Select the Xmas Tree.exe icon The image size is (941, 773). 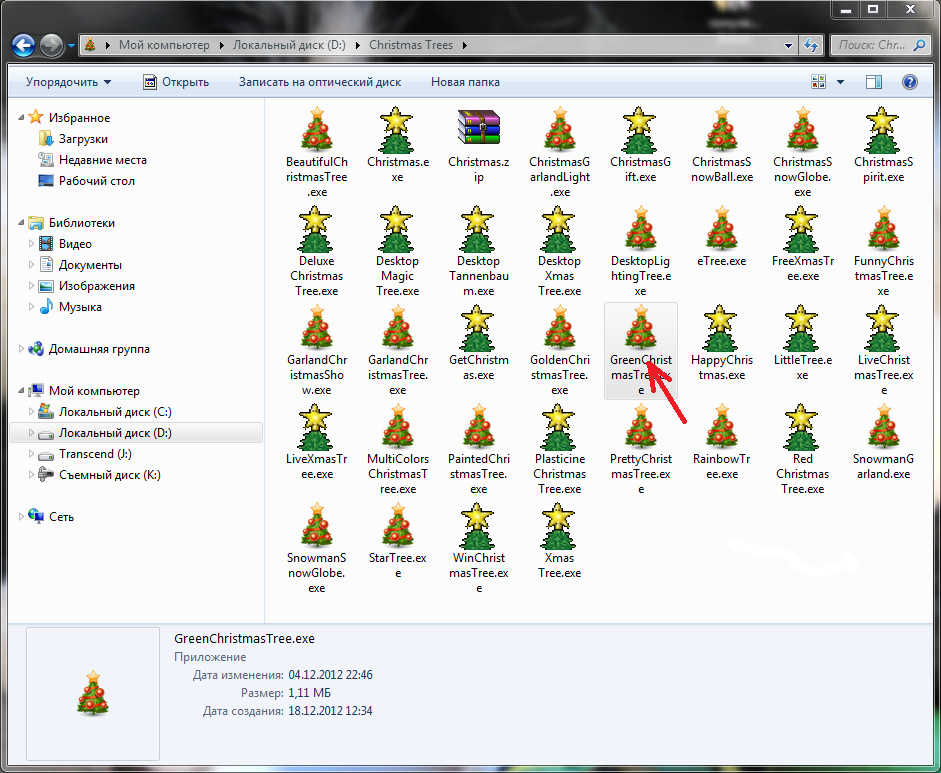(559, 525)
